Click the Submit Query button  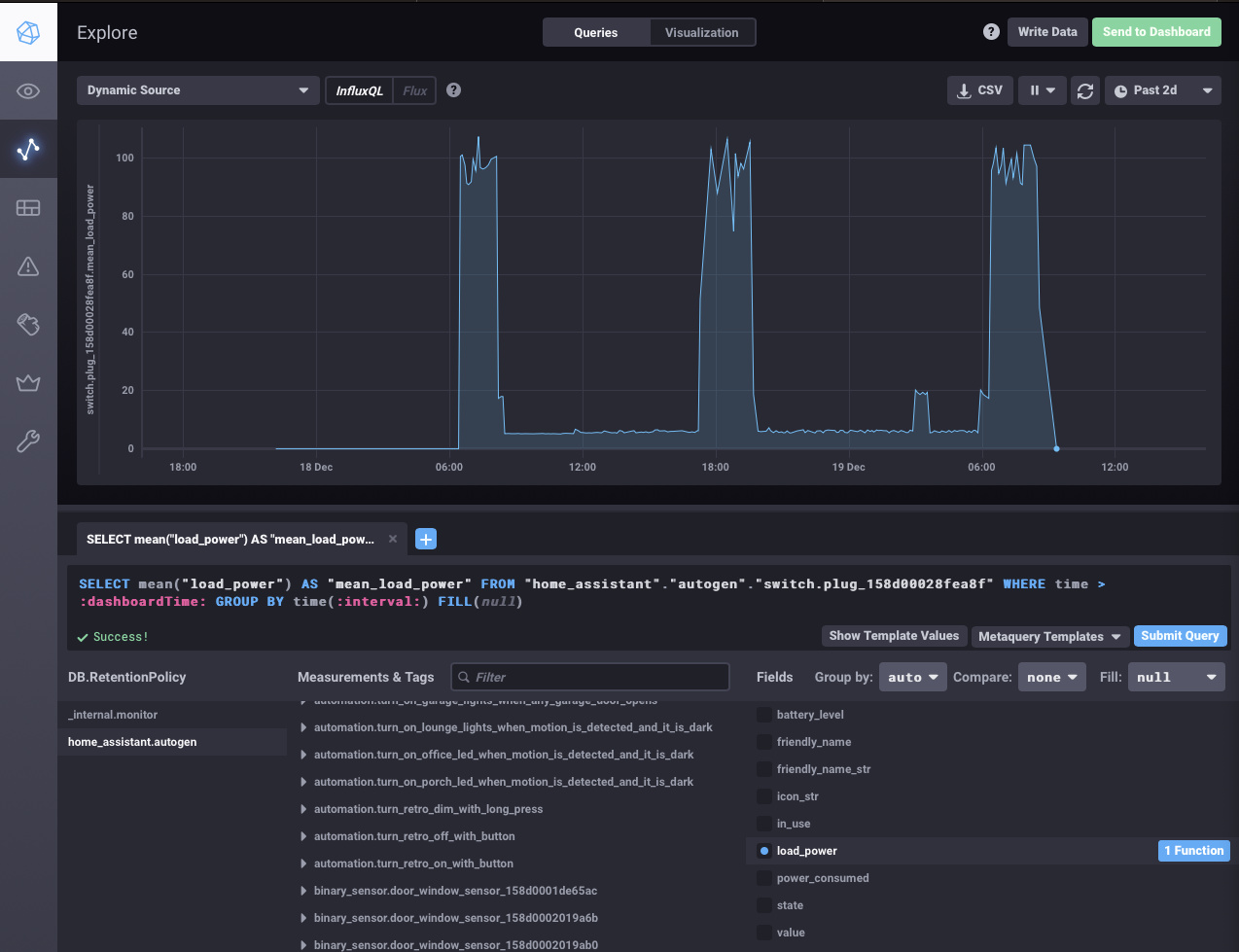coord(1180,636)
